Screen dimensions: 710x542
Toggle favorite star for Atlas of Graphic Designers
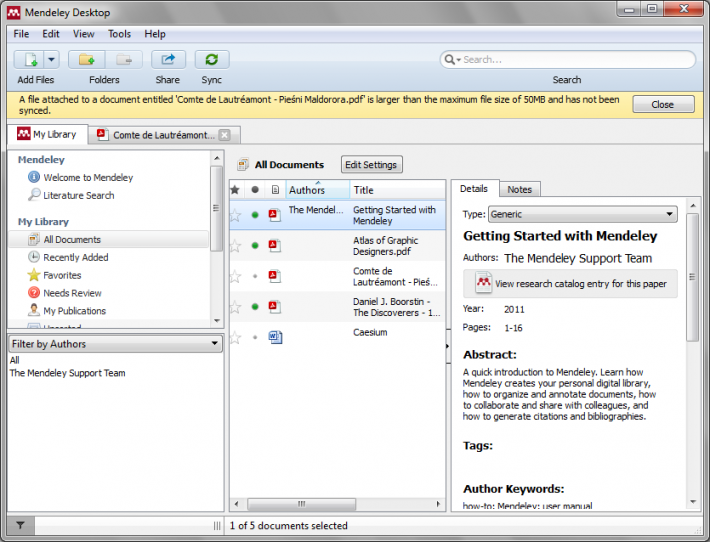click(235, 246)
